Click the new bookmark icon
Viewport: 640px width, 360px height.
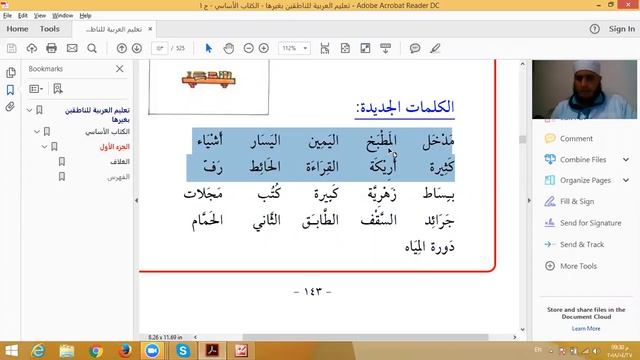pos(58,89)
